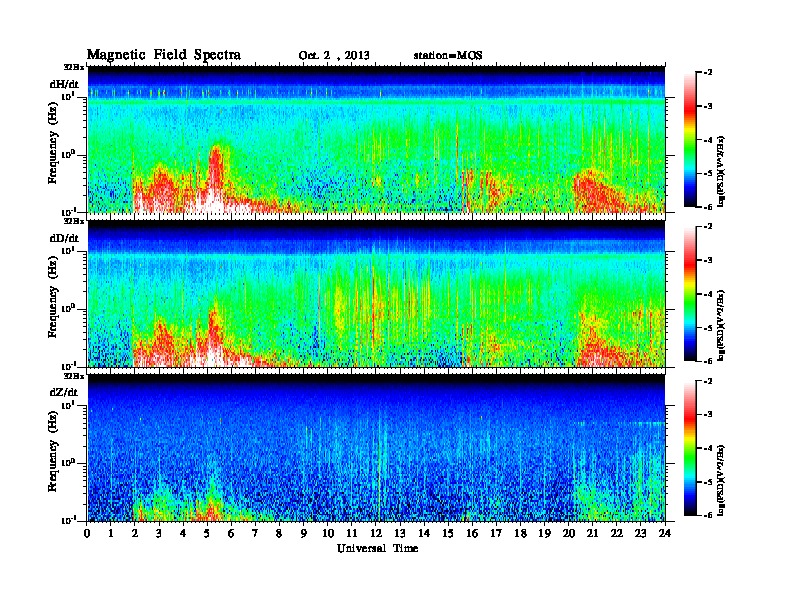Click inside the dH/dt spectrogram plot
This screenshot has width=792, height=612.
376,139
